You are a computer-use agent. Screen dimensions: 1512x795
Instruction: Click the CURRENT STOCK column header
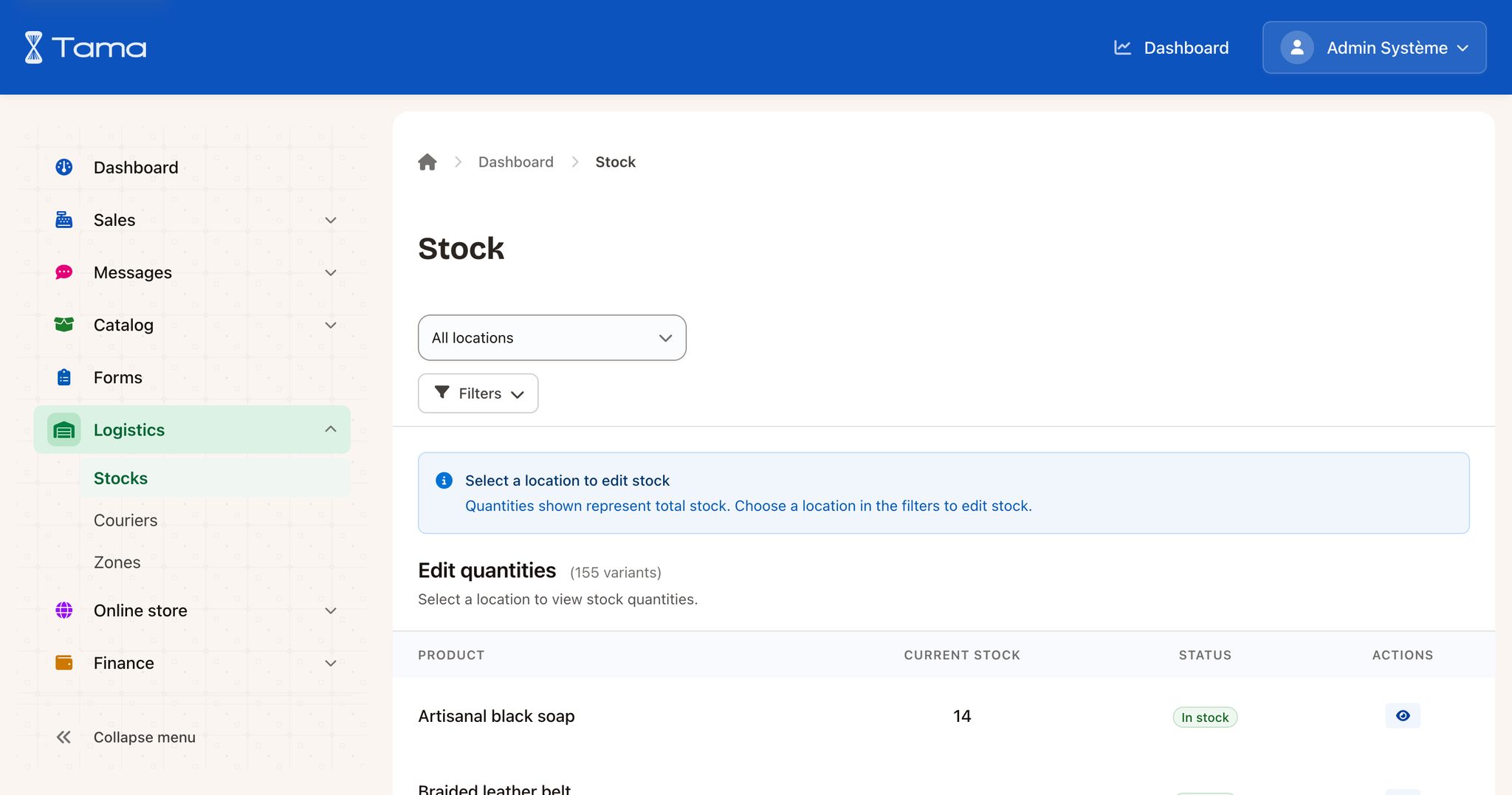[x=962, y=655]
